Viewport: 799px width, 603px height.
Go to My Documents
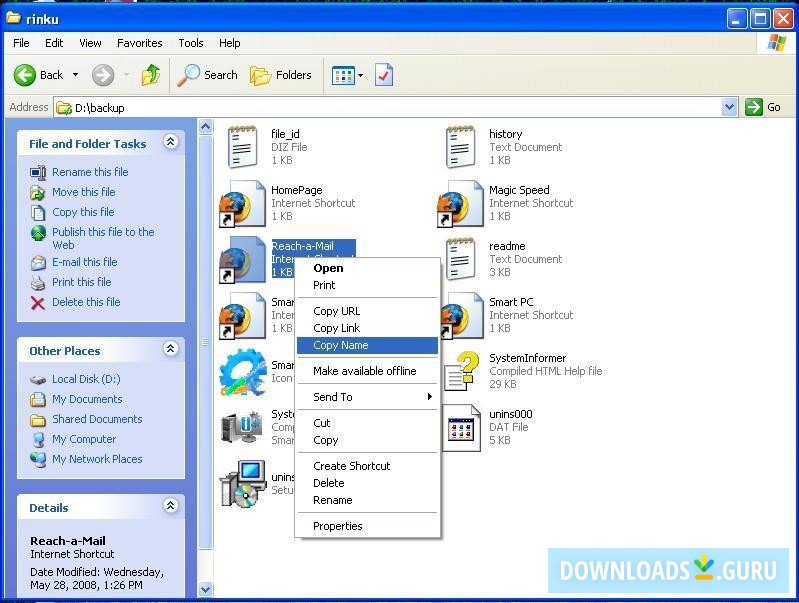coord(87,399)
